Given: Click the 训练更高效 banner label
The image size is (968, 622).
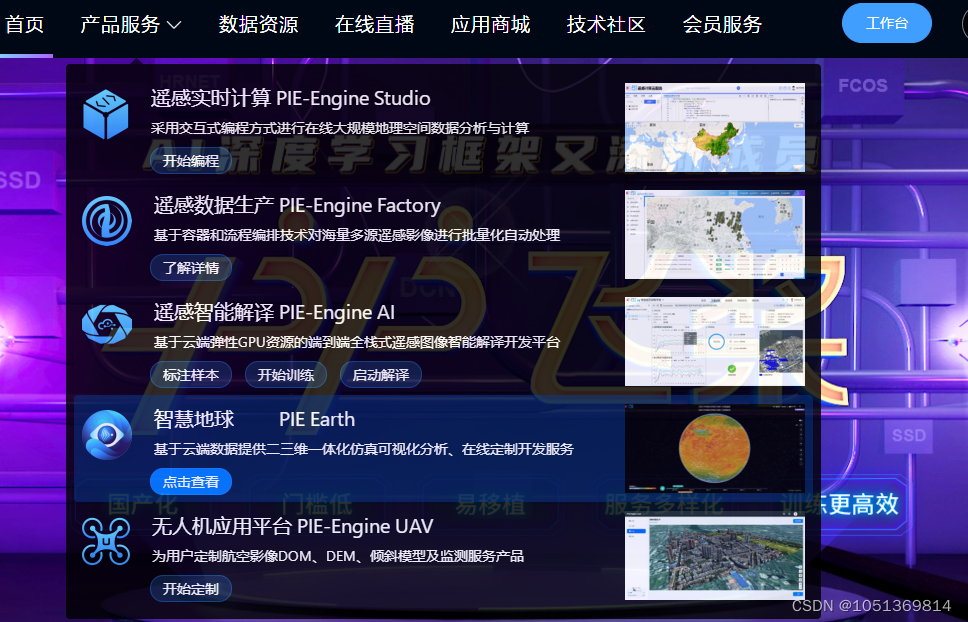Looking at the screenshot, I should point(840,504).
